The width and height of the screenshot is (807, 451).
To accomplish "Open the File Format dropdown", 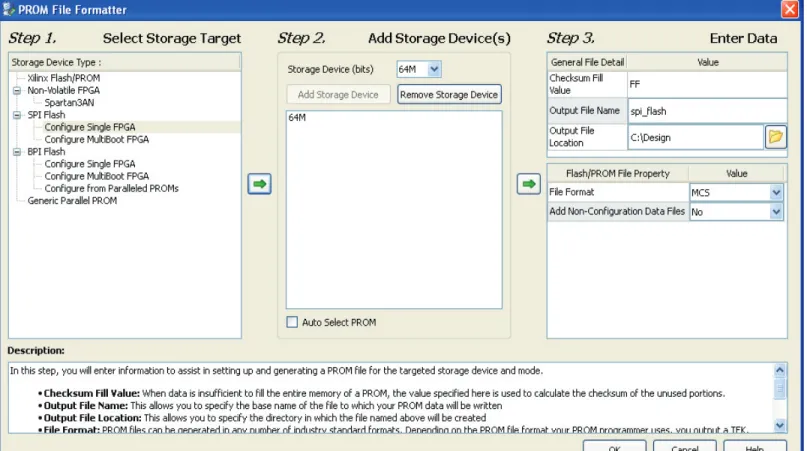I will click(x=776, y=193).
